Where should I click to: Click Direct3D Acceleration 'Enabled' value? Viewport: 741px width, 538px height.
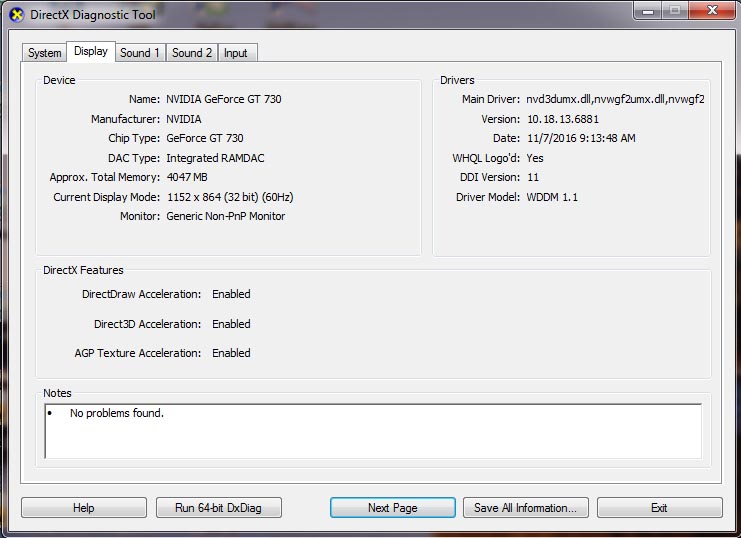point(231,324)
